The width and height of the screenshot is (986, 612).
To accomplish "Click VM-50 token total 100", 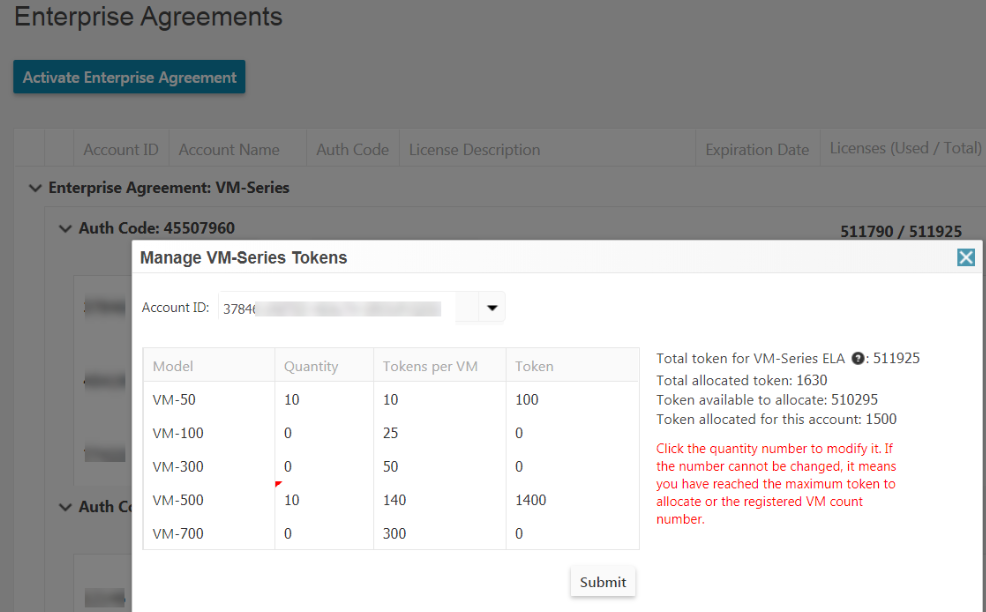I will 527,399.
